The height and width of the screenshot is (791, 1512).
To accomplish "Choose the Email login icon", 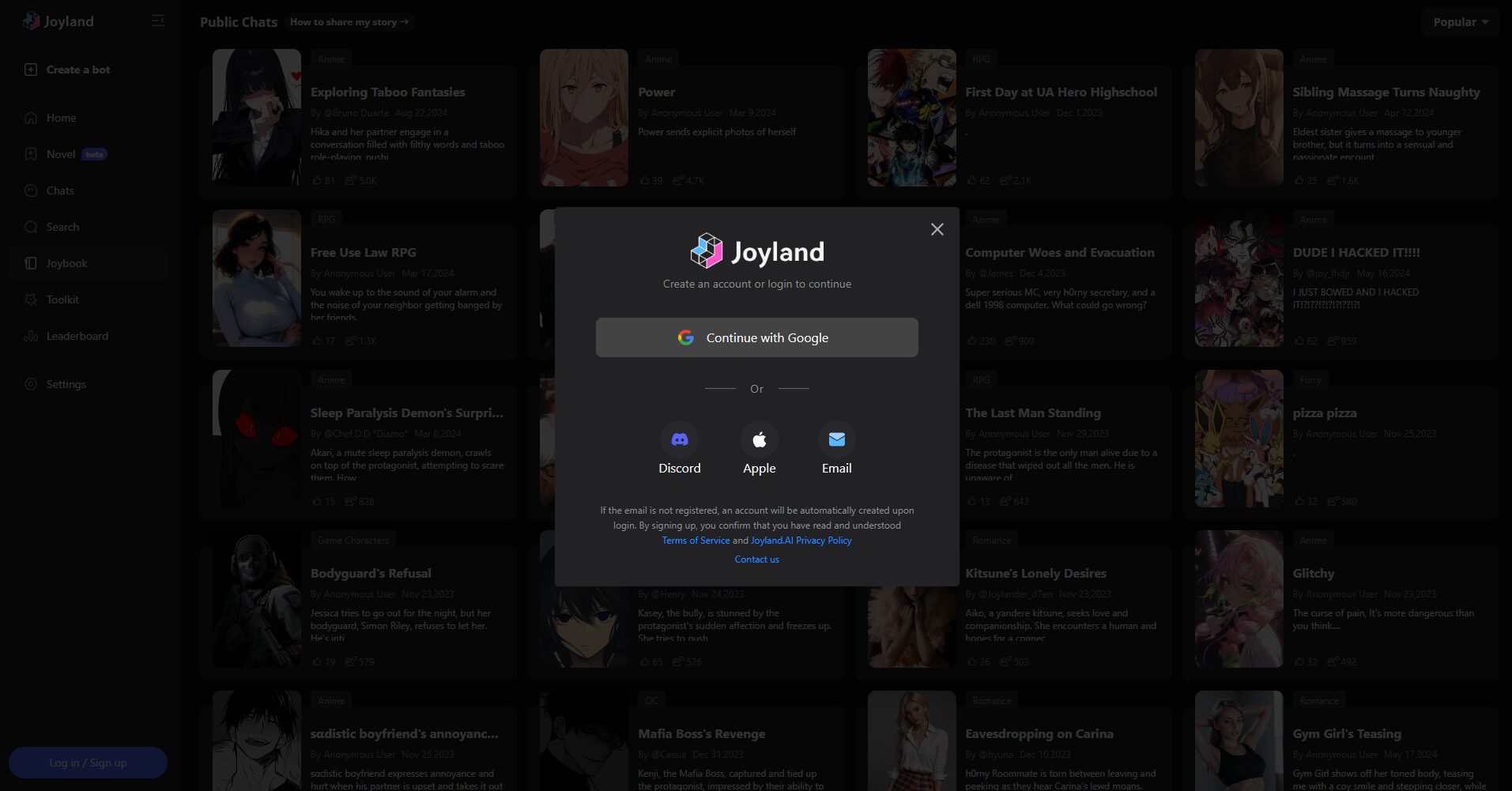I will coord(835,440).
